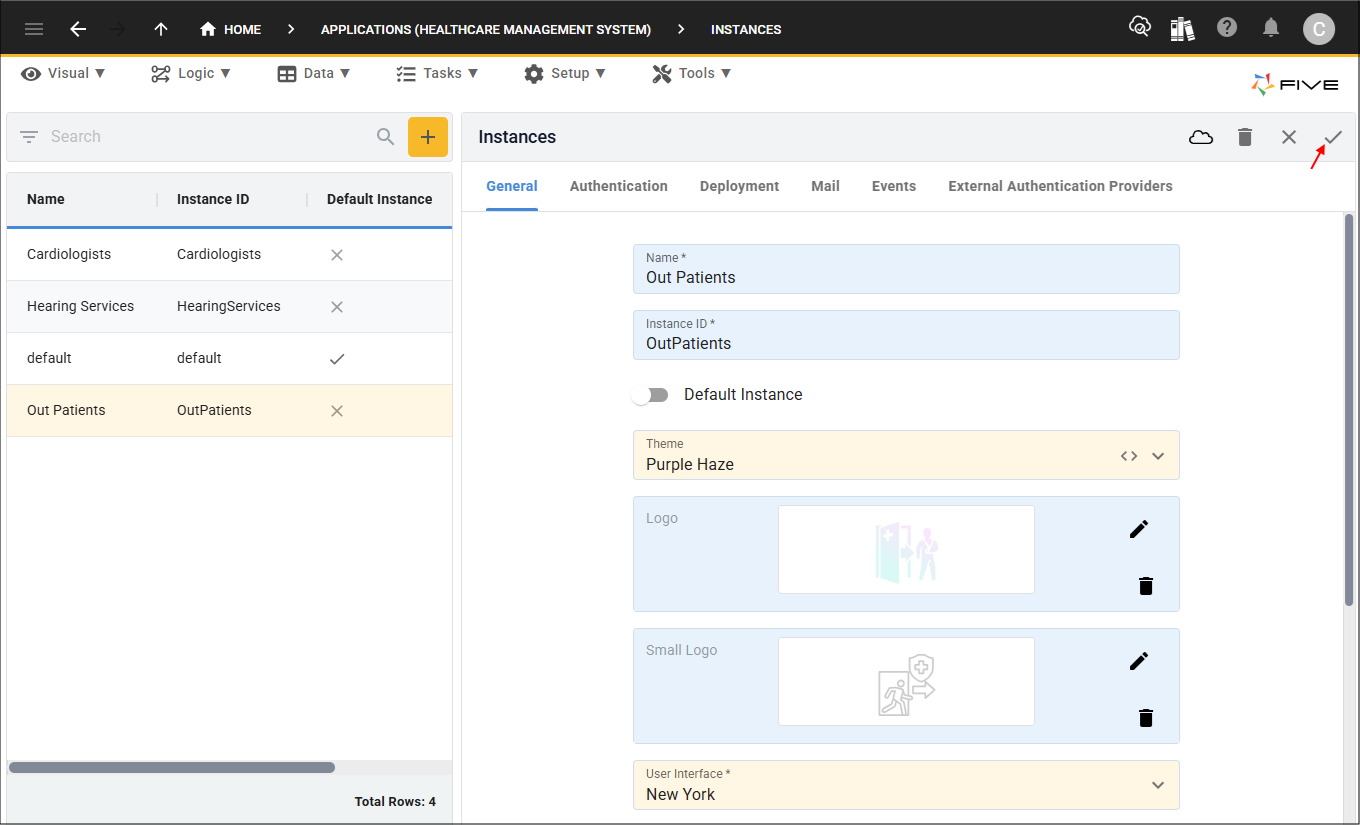Click the horizontal scrollbar under the instance list
The image size is (1360, 825).
[172, 768]
